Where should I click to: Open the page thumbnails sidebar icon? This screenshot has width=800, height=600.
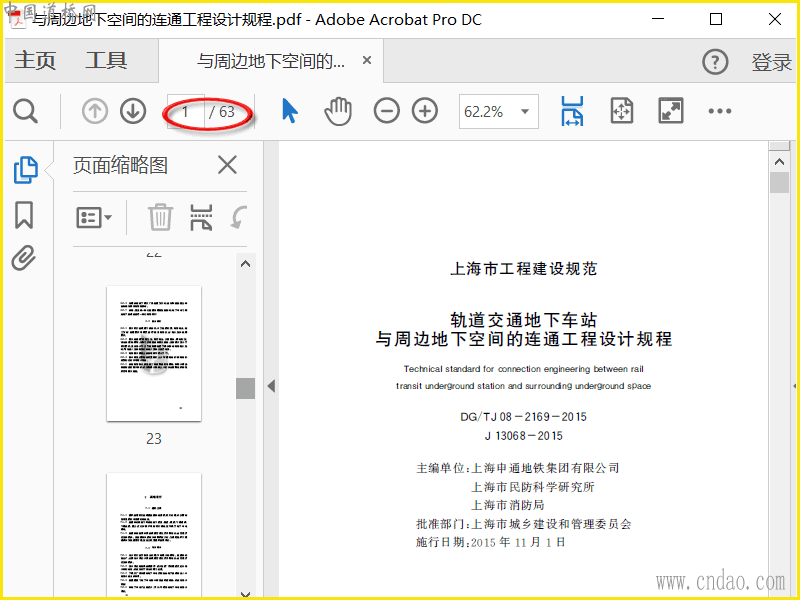[26, 170]
